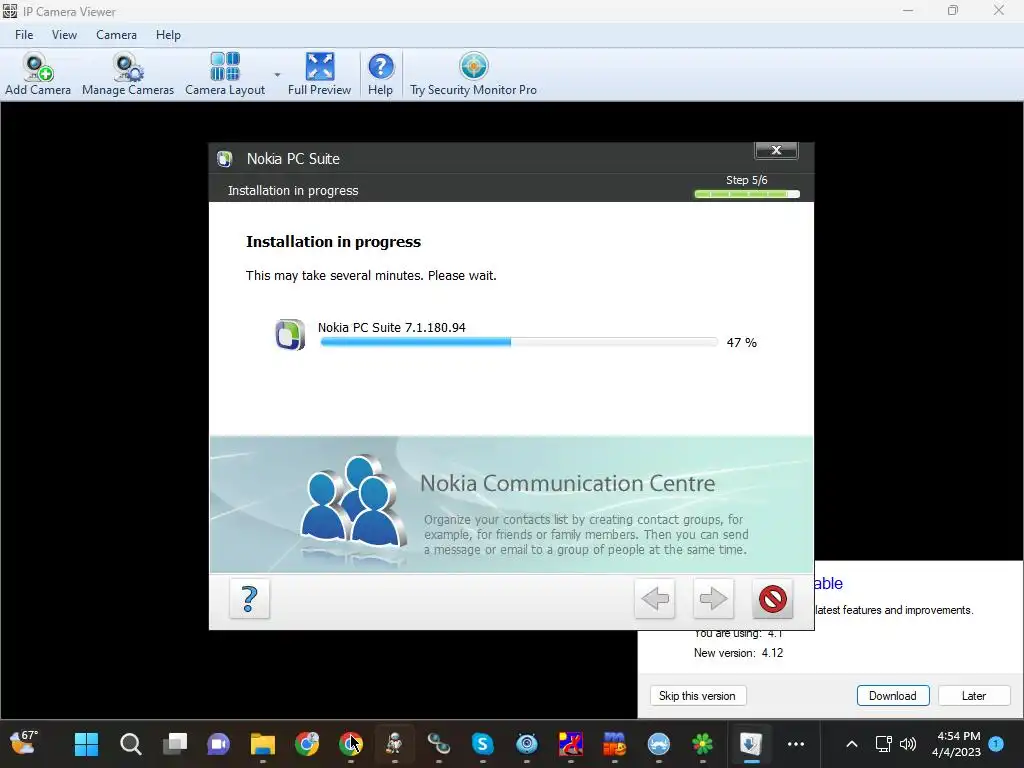1024x768 pixels.
Task: Open Task View on the taskbar
Action: pyautogui.click(x=174, y=744)
